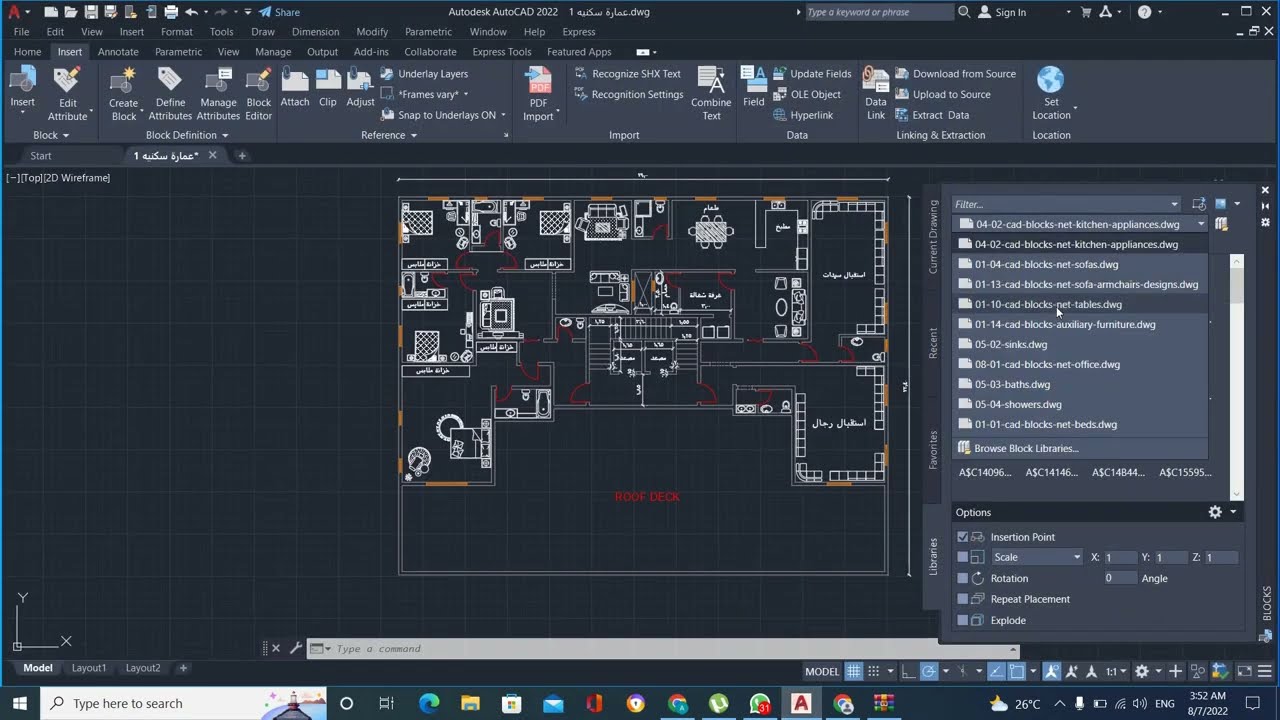Switch to the Layout1 tab

click(89, 668)
